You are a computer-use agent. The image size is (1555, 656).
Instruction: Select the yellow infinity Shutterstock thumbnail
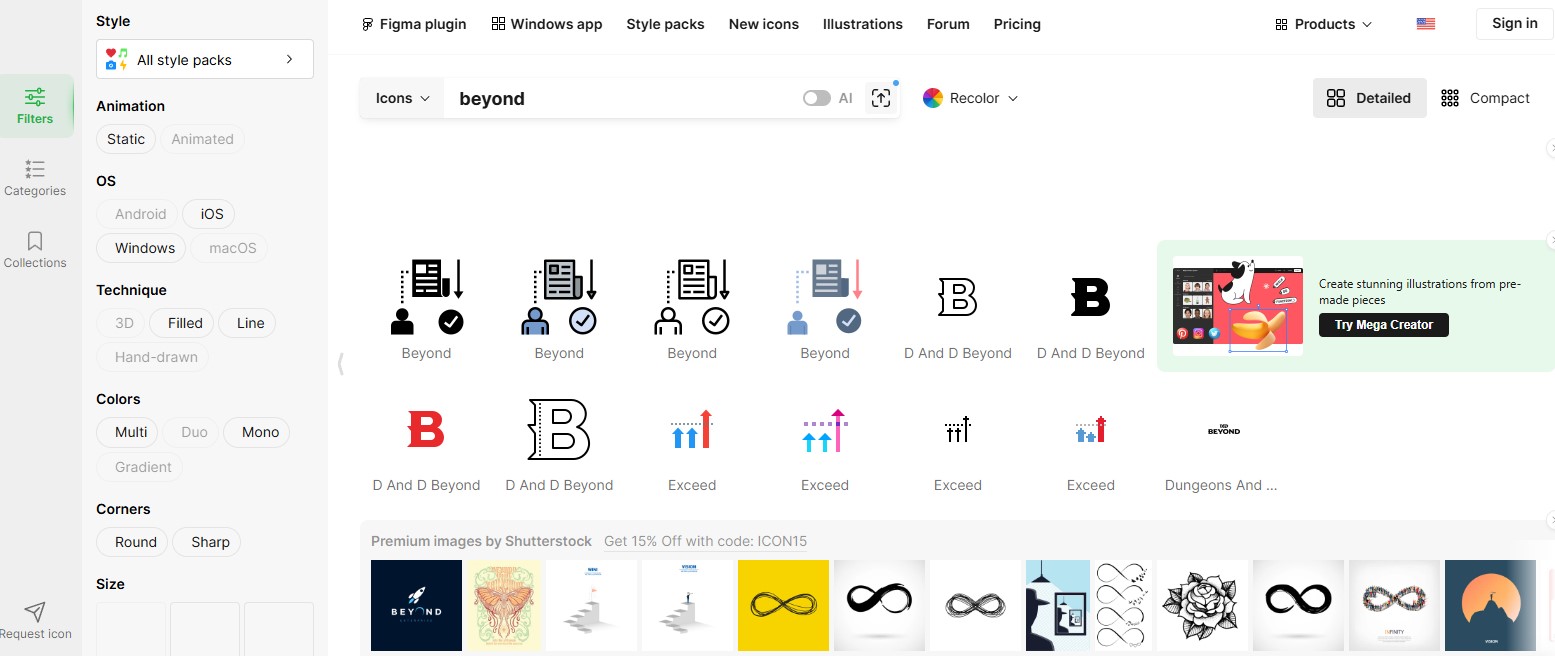click(783, 605)
